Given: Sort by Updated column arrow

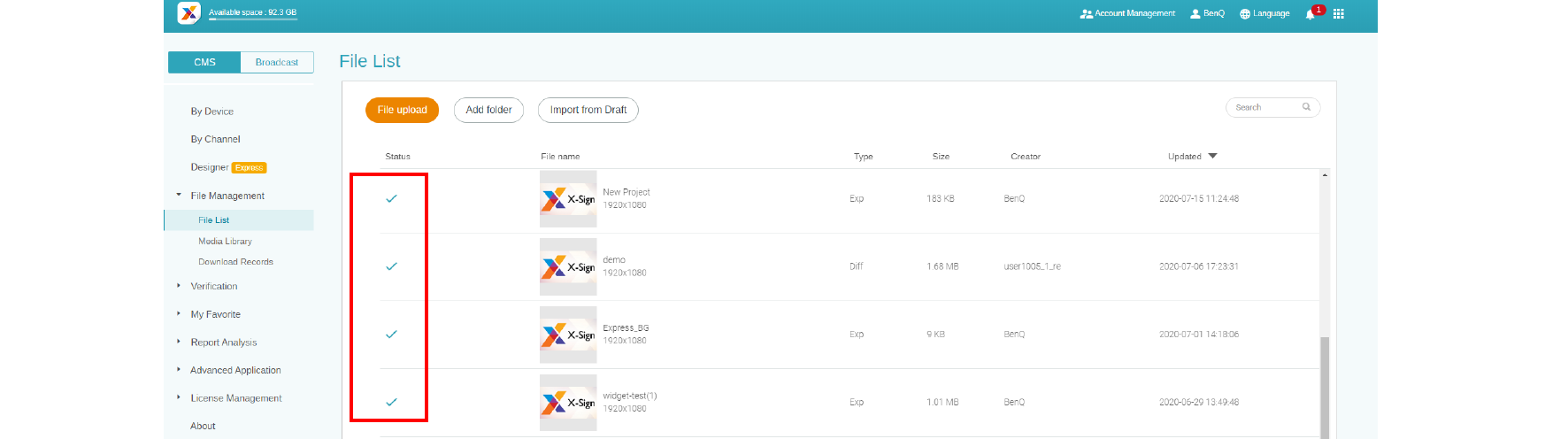Looking at the screenshot, I should (x=1212, y=156).
